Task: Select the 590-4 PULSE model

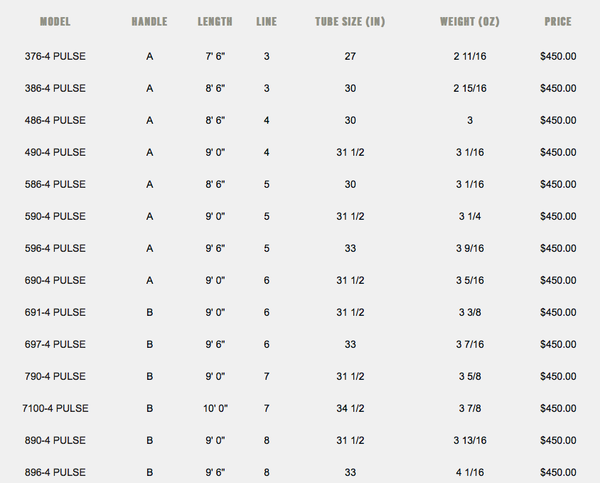Action: click(x=55, y=216)
